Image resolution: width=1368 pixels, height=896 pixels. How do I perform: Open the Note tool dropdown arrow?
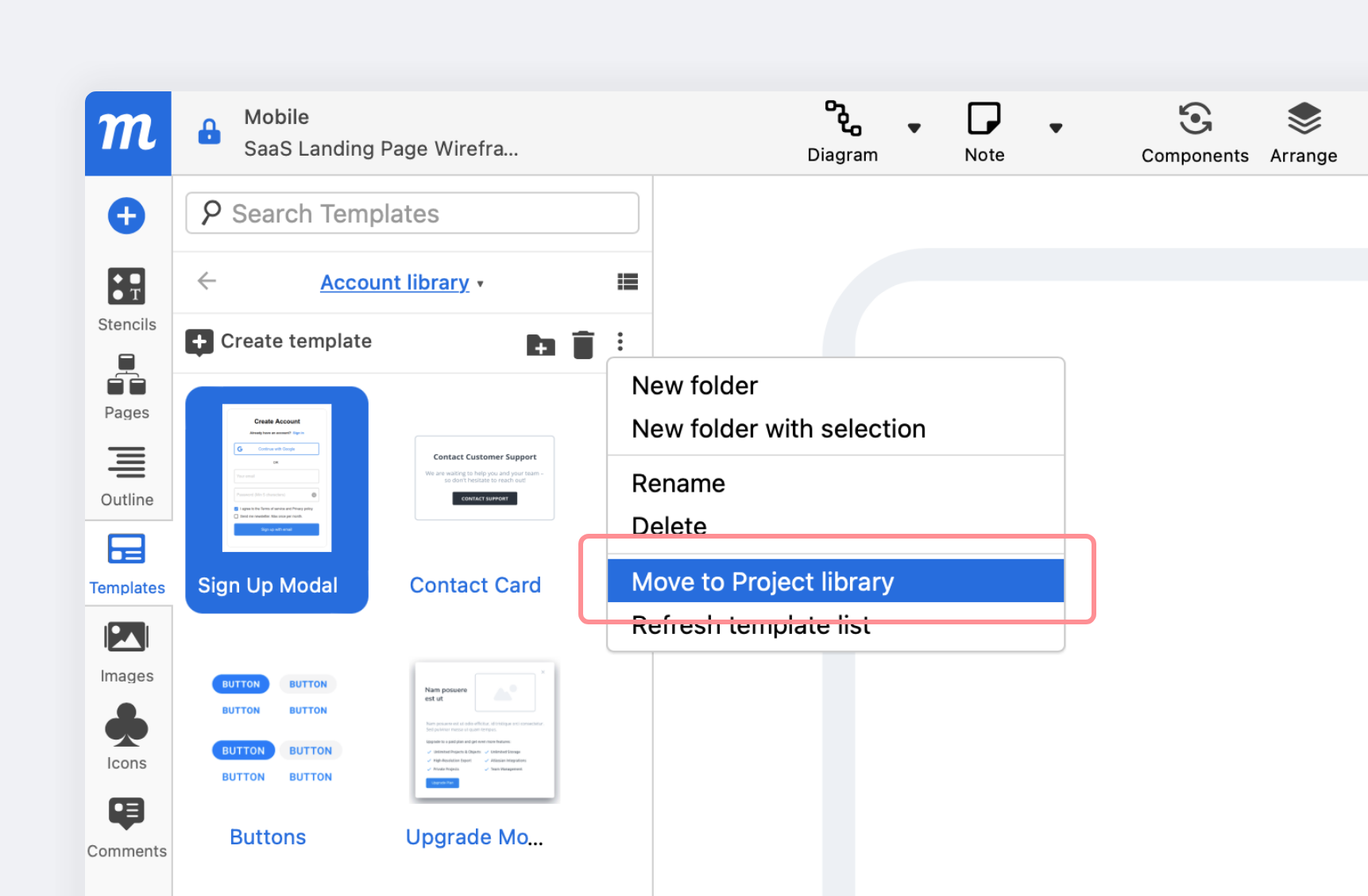pos(1056,128)
